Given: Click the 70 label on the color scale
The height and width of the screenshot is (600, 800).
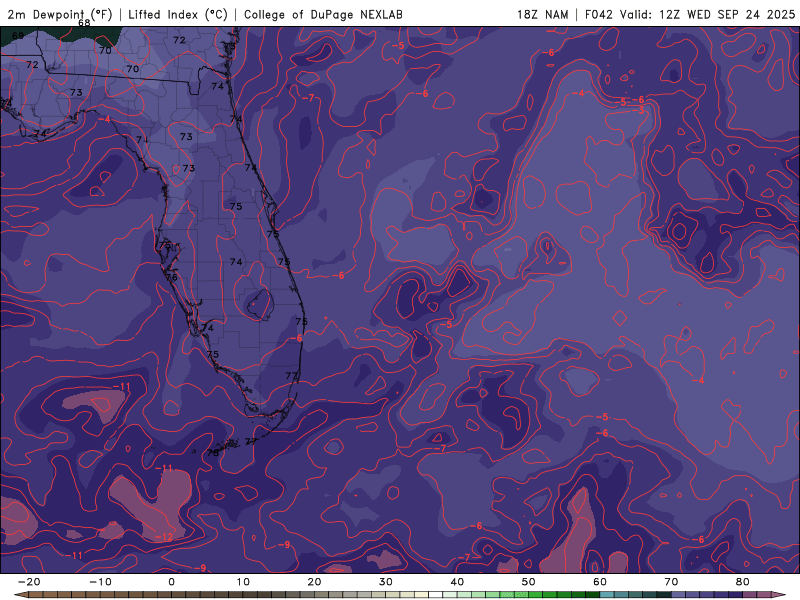Looking at the screenshot, I should click(671, 582).
